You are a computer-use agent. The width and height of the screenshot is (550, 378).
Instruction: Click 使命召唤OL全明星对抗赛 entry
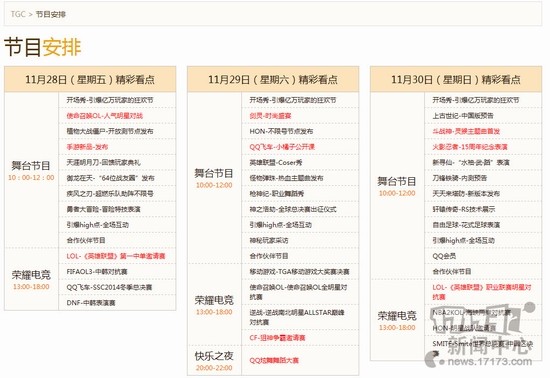point(299,292)
